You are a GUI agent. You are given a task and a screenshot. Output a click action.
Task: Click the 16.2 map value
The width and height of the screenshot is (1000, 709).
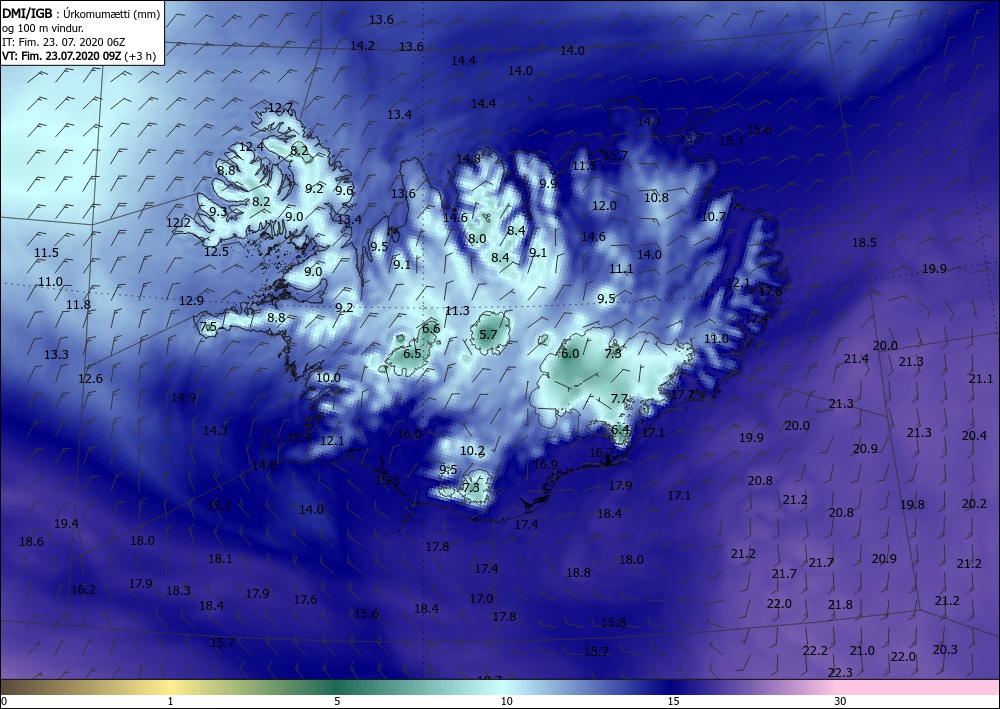(x=83, y=590)
